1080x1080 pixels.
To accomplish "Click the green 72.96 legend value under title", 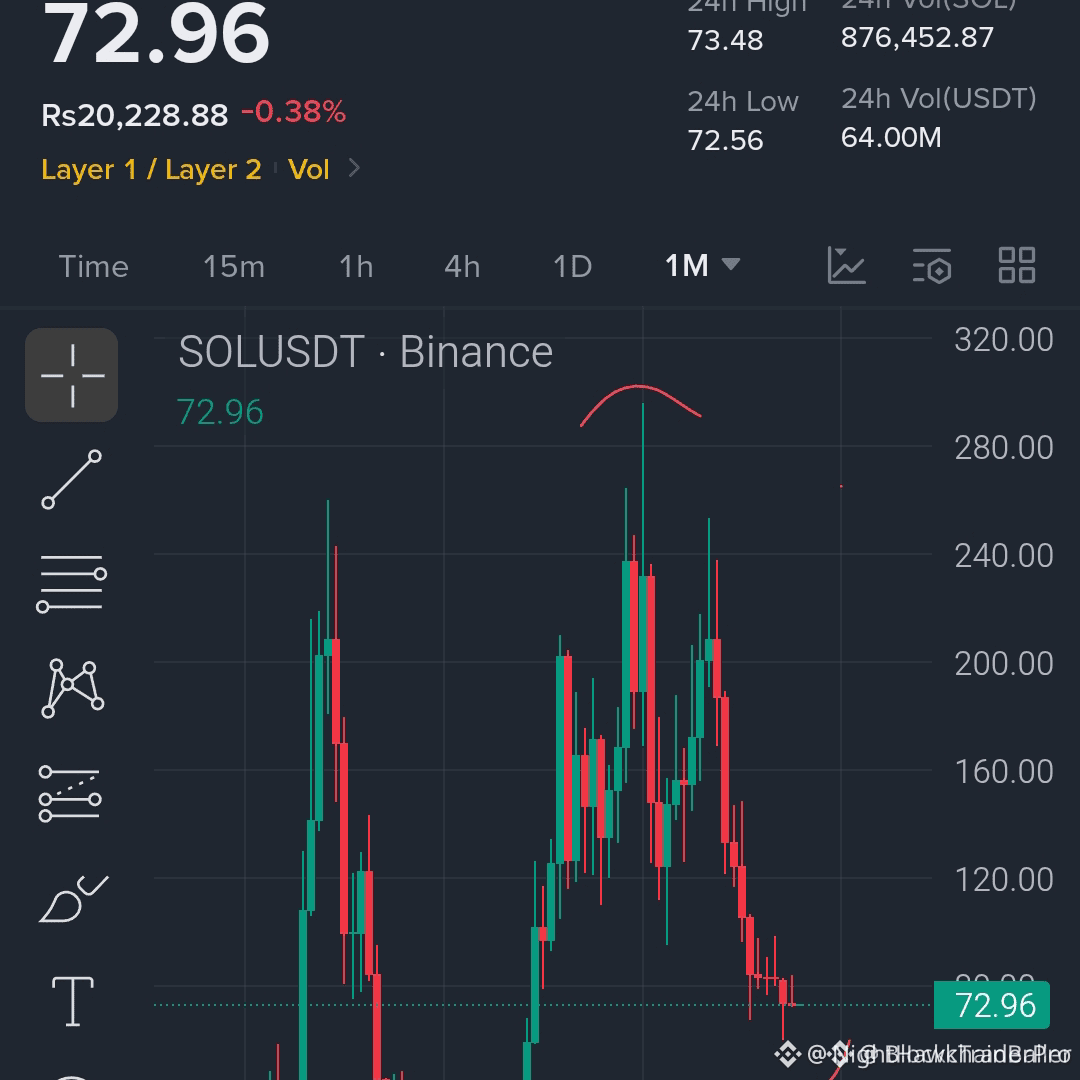I will coord(220,413).
